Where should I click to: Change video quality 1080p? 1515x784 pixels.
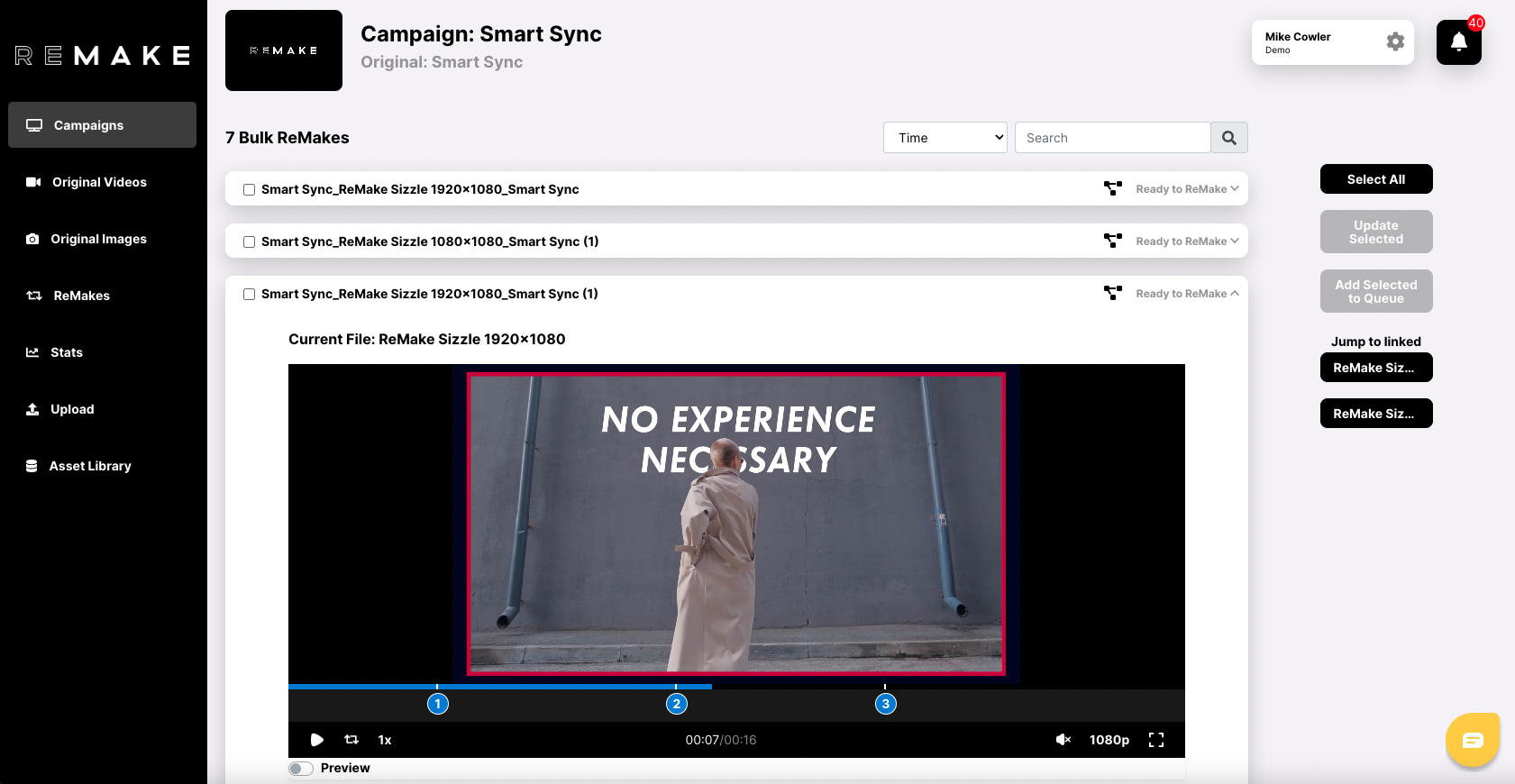click(x=1109, y=740)
